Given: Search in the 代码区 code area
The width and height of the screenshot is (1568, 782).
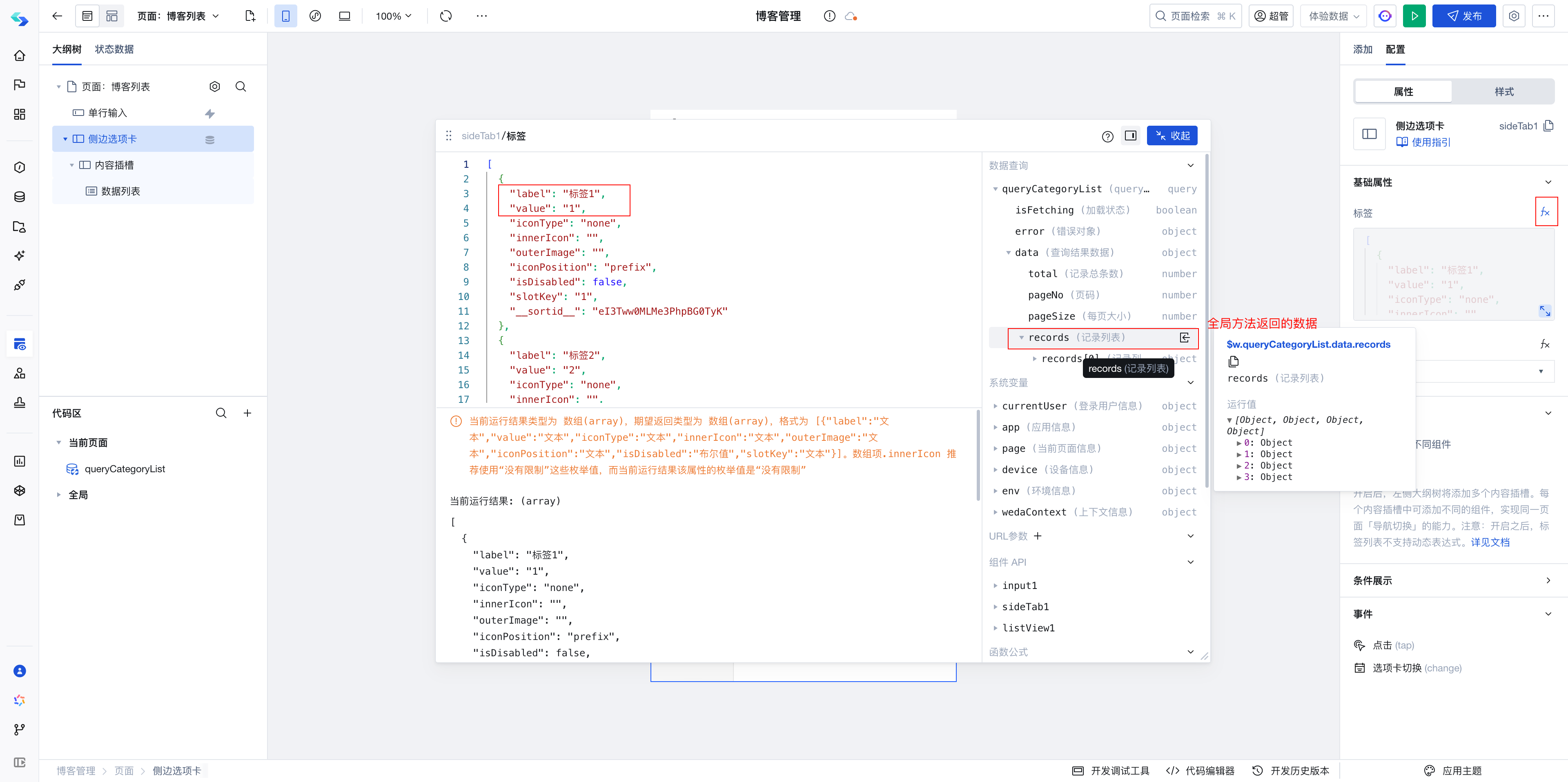Looking at the screenshot, I should click(x=221, y=413).
